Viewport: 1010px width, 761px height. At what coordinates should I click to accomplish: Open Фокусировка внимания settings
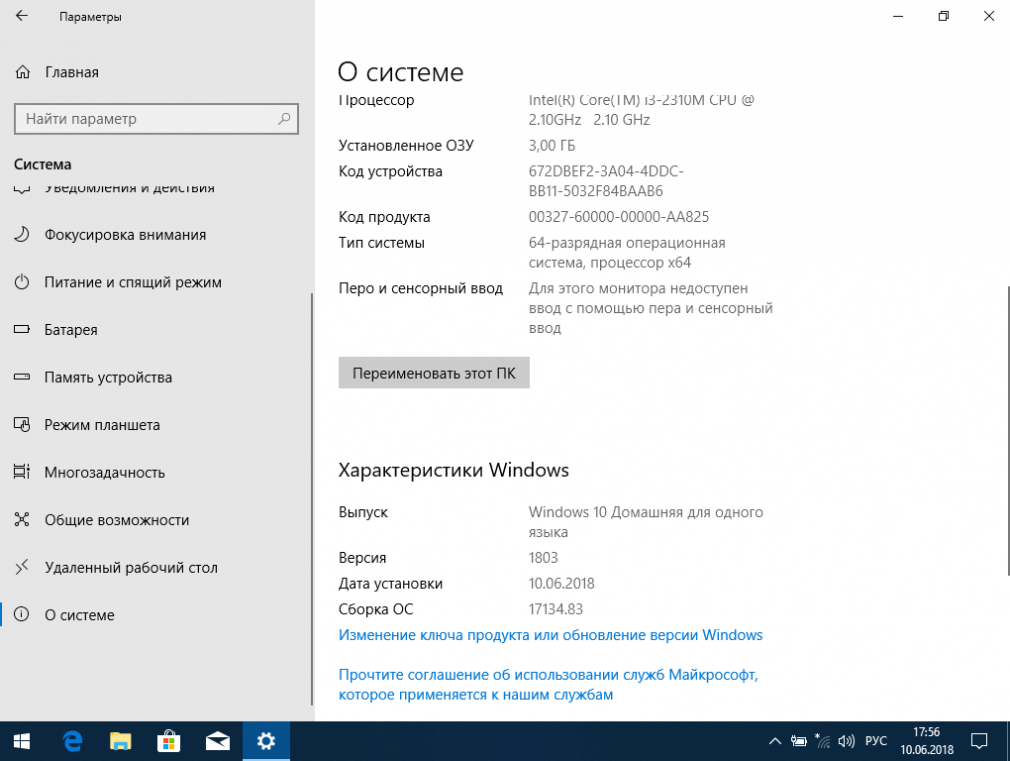pyautogui.click(x=125, y=235)
